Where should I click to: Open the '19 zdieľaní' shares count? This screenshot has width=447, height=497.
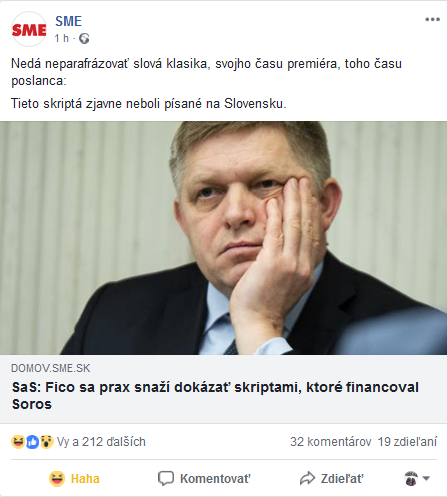407,442
